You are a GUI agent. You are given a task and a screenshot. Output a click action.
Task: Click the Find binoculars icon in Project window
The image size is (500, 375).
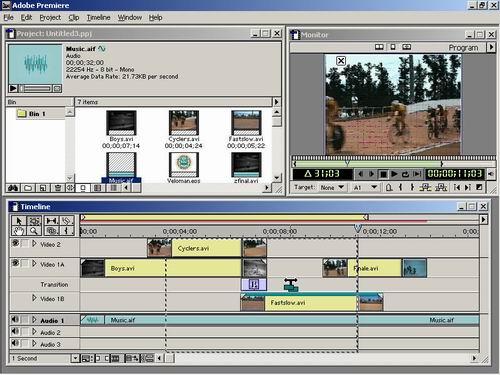tap(13, 188)
